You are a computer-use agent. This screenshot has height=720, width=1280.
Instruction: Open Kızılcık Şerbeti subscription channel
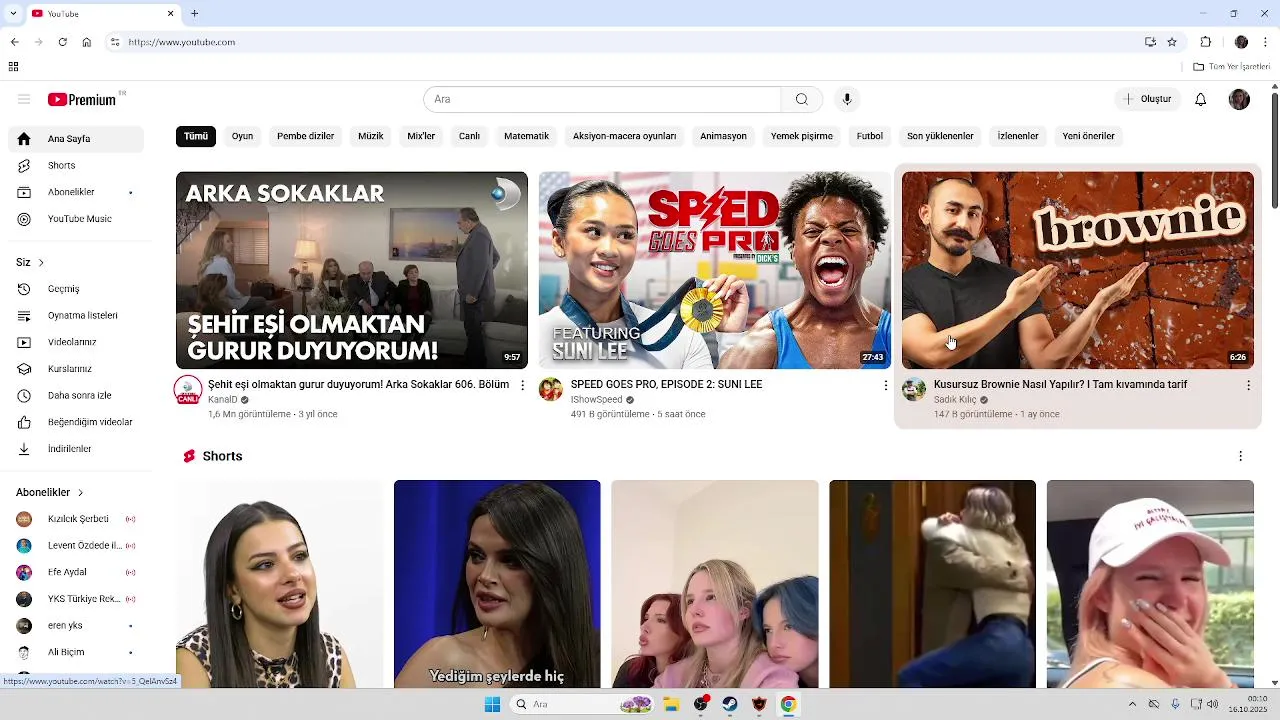(76, 519)
